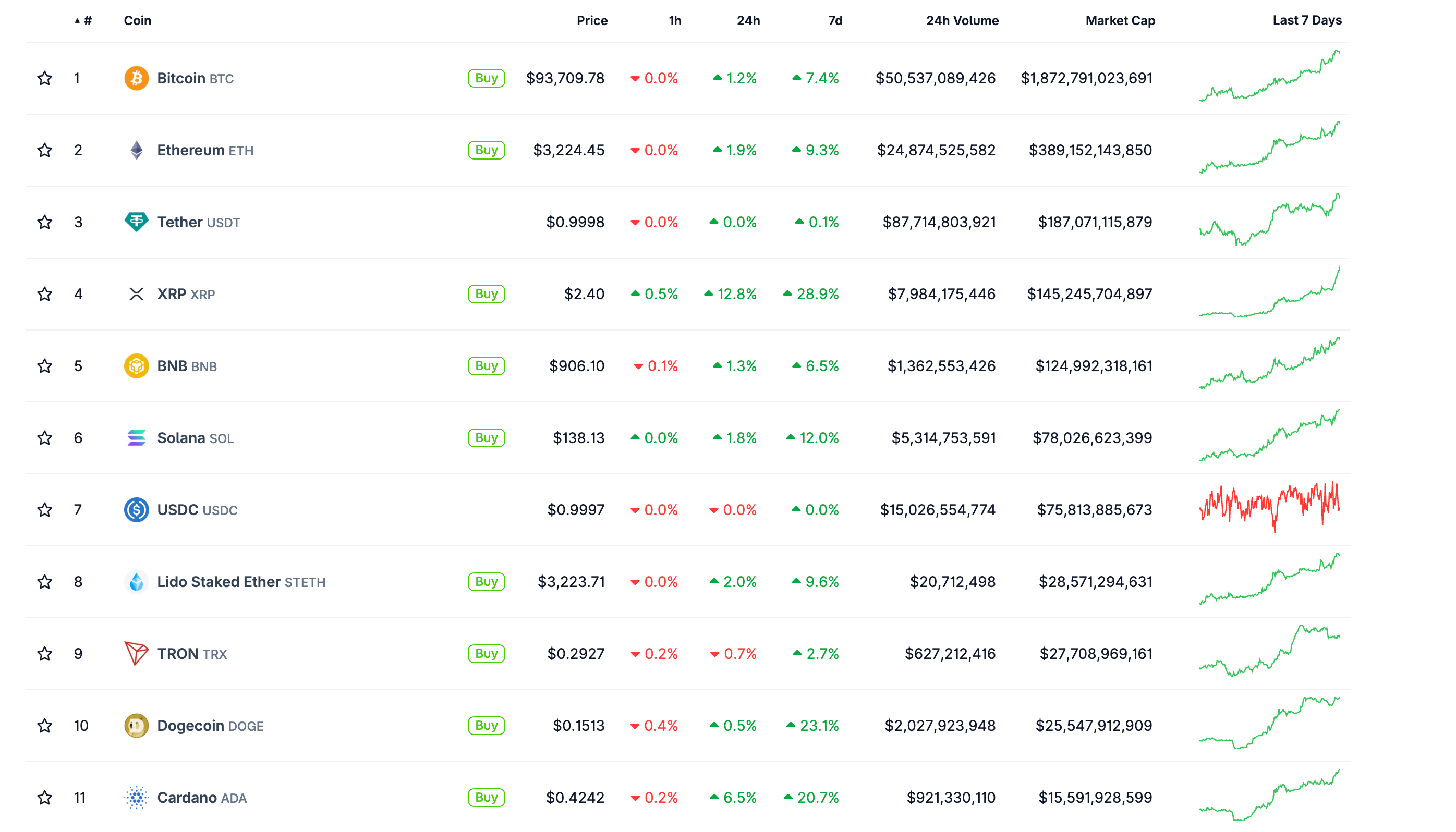This screenshot has height=832, width=1456.
Task: Sort coins by 24h Volume header
Action: 962,20
